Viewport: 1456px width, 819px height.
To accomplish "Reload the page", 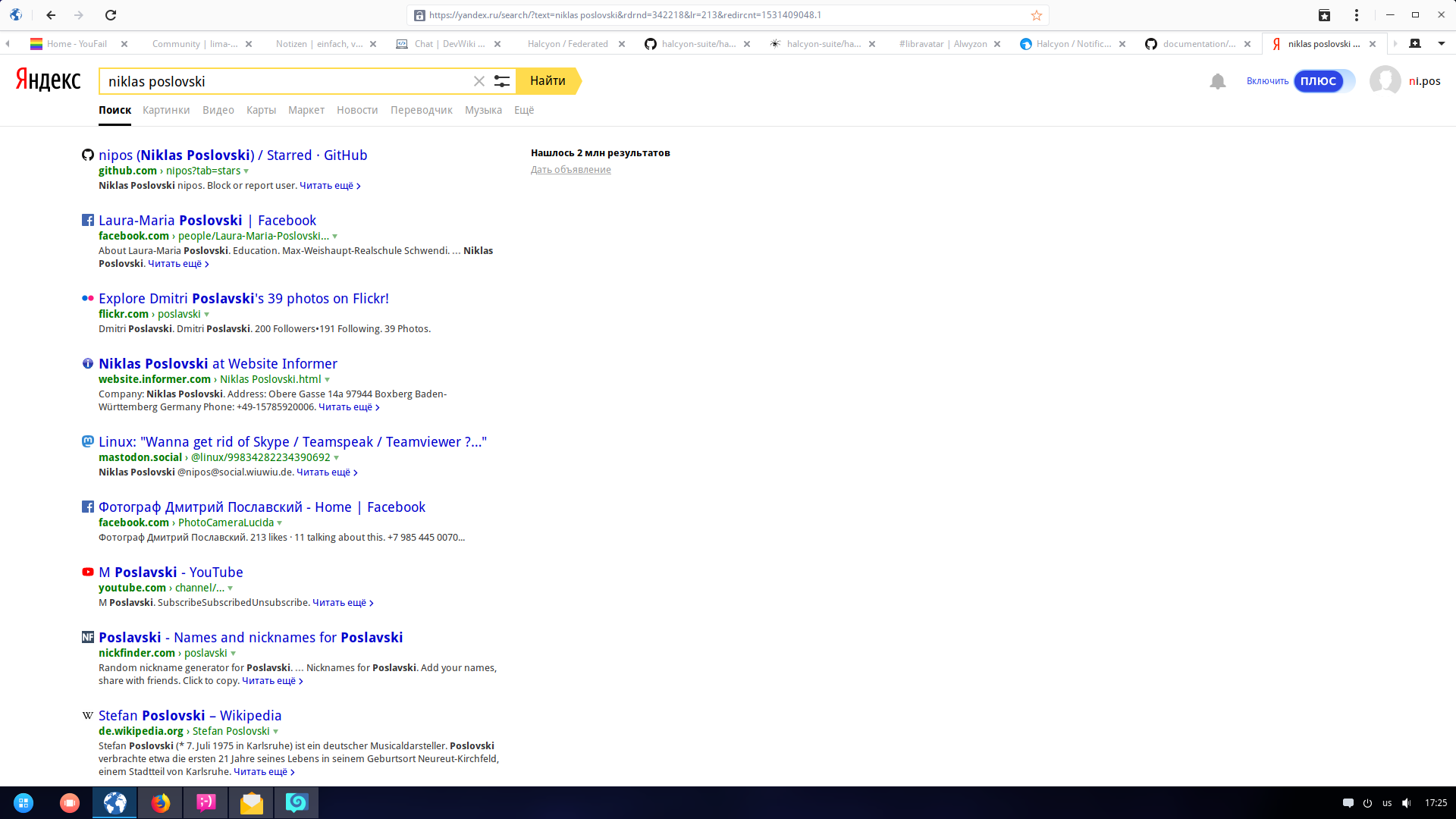I will click(111, 15).
